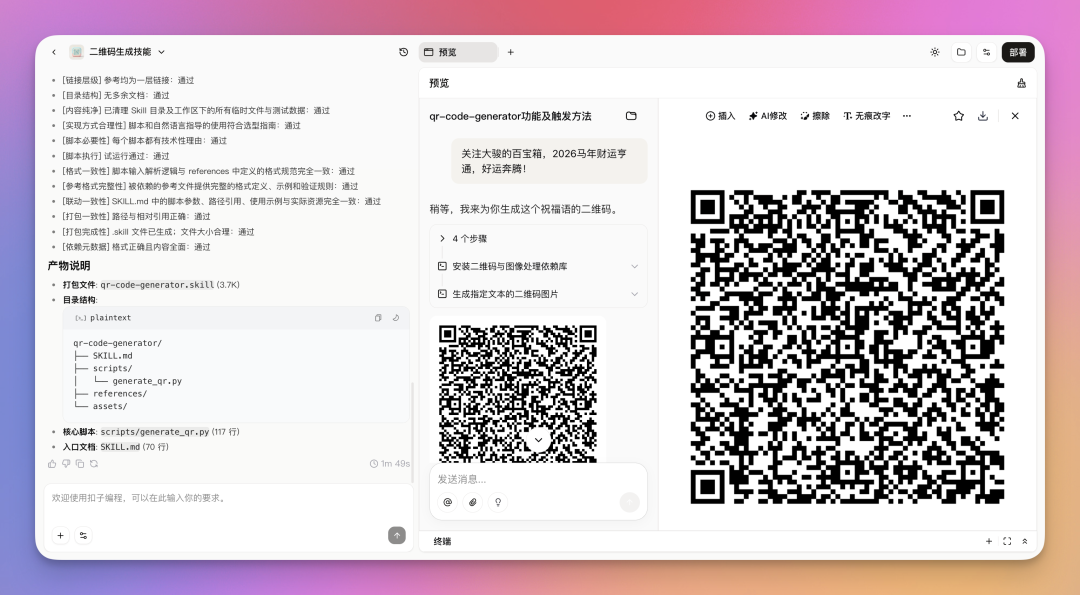The height and width of the screenshot is (595, 1080).
Task: Regenerate the response
Action: point(94,464)
